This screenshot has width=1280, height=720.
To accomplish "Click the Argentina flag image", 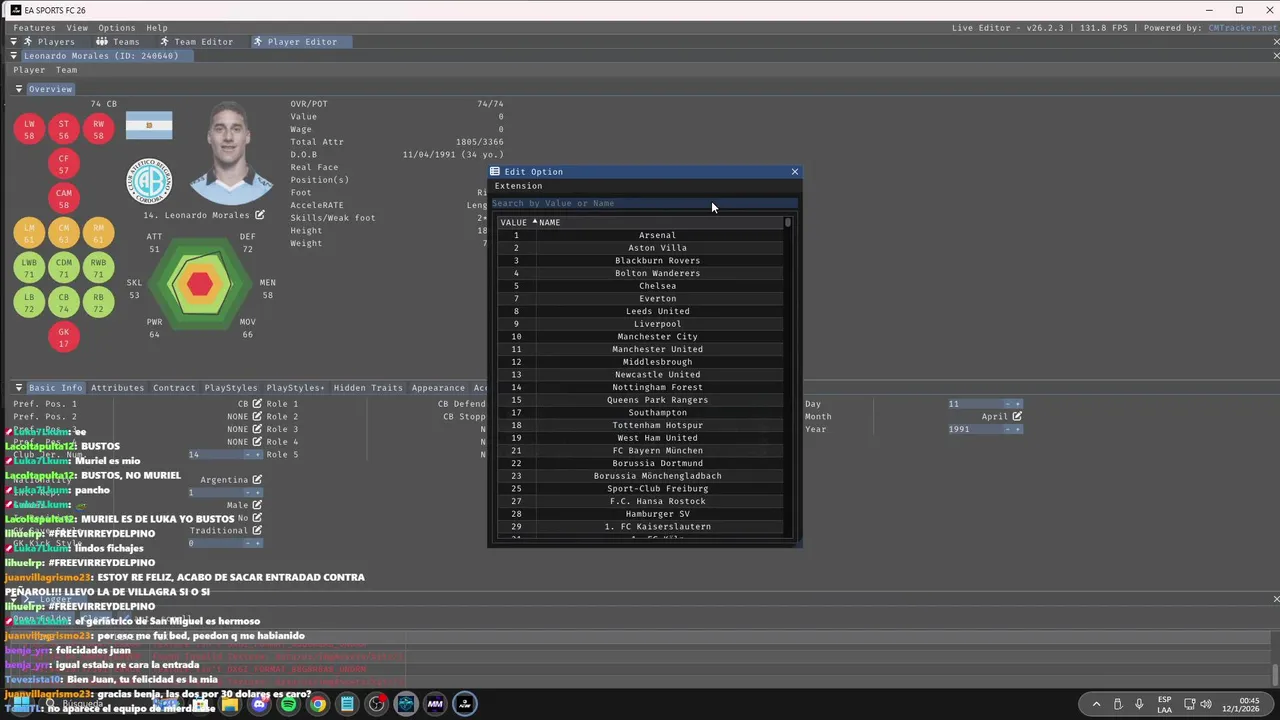I will coord(149,125).
